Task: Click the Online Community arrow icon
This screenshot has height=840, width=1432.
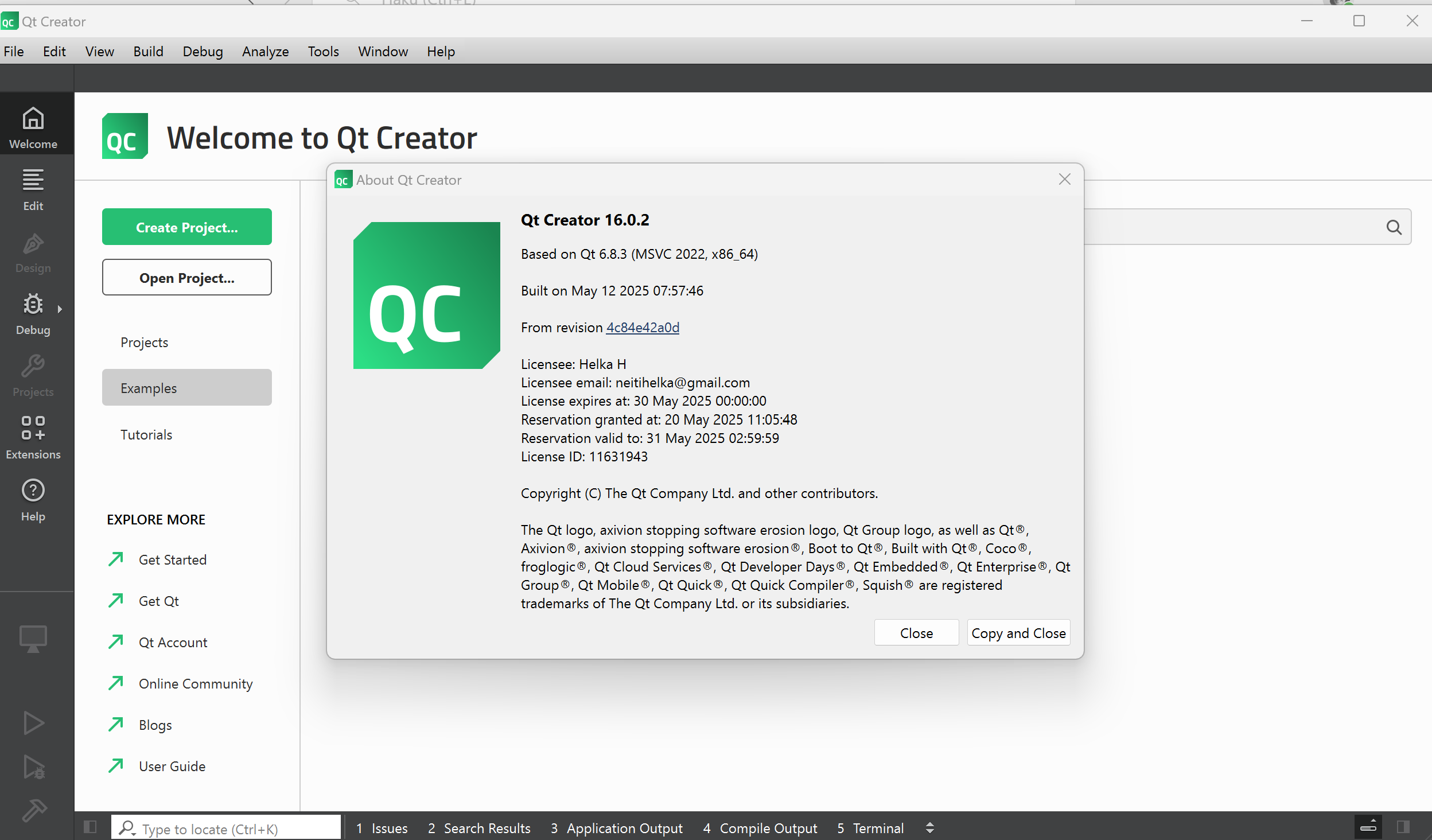Action: [116, 683]
